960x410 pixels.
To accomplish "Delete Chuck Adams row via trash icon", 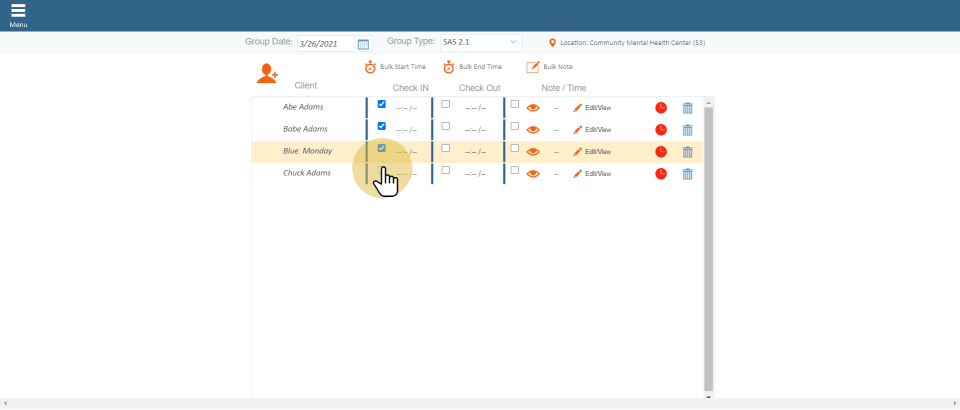I will pos(687,174).
